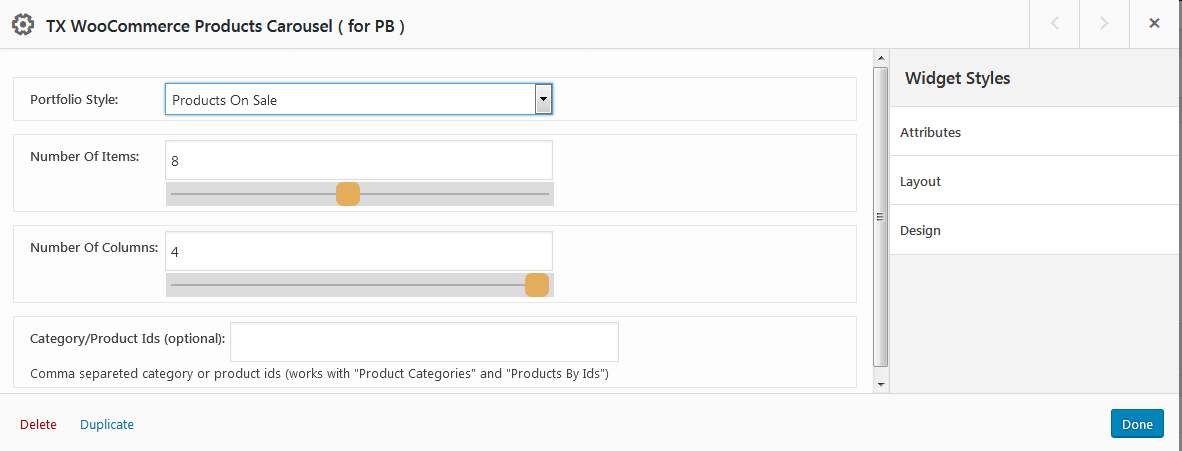Viewport: 1182px width, 451px height.
Task: Go to next widget with right chevron
Action: point(1104,24)
